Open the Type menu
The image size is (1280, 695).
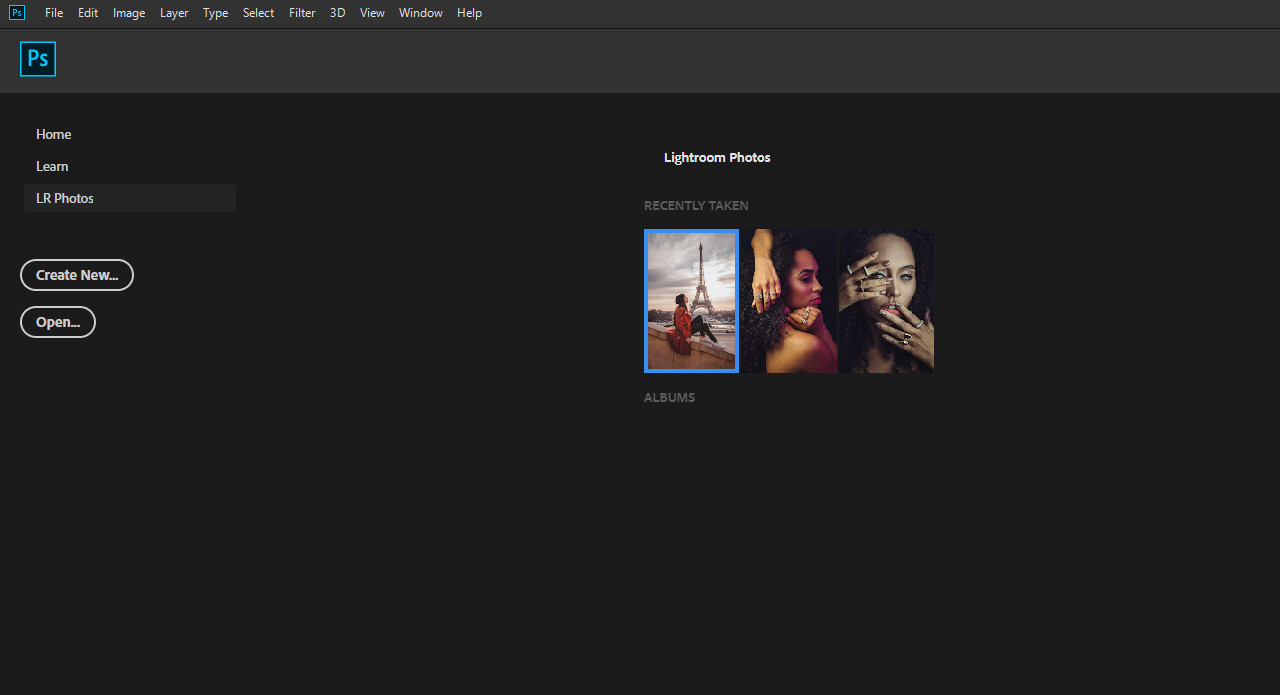click(x=215, y=13)
